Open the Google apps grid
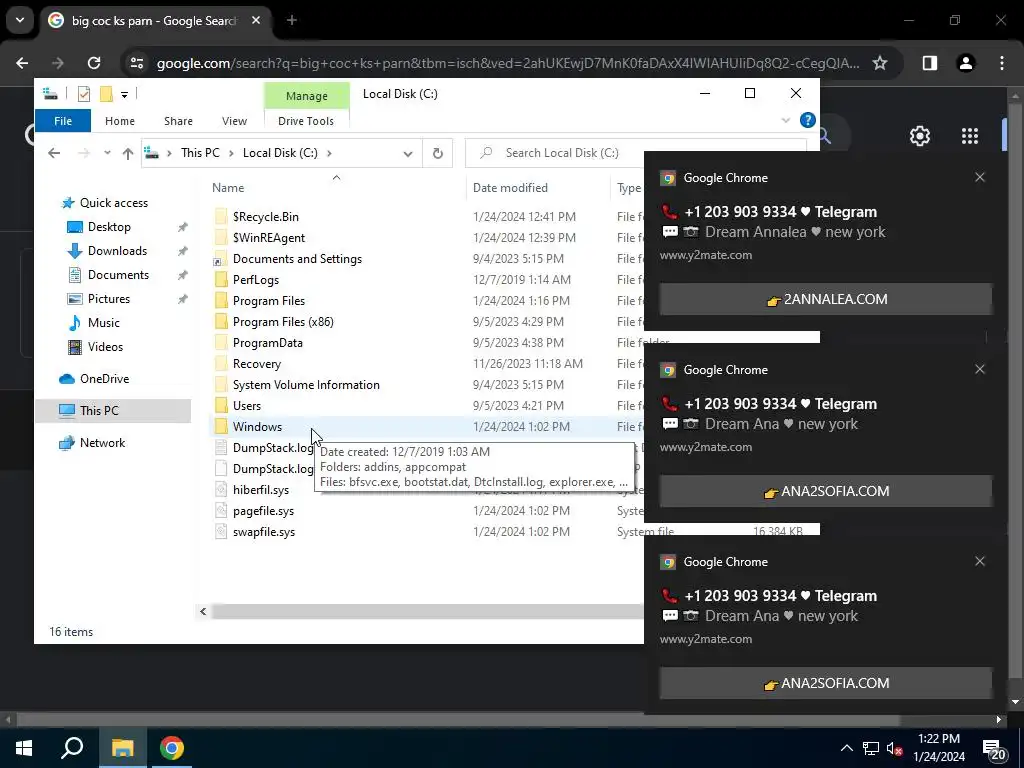The width and height of the screenshot is (1024, 768). [x=970, y=136]
